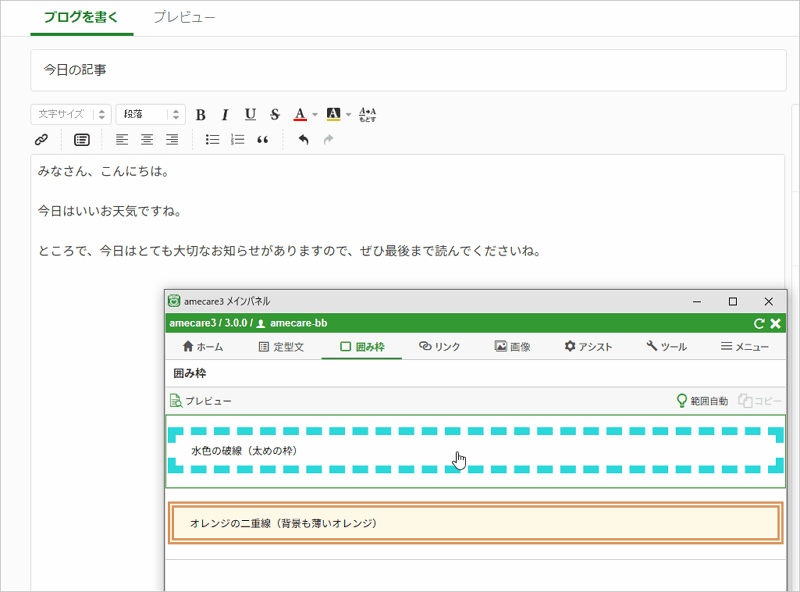
Task: Open the 定型文 tab in amecare3
Action: (x=287, y=347)
